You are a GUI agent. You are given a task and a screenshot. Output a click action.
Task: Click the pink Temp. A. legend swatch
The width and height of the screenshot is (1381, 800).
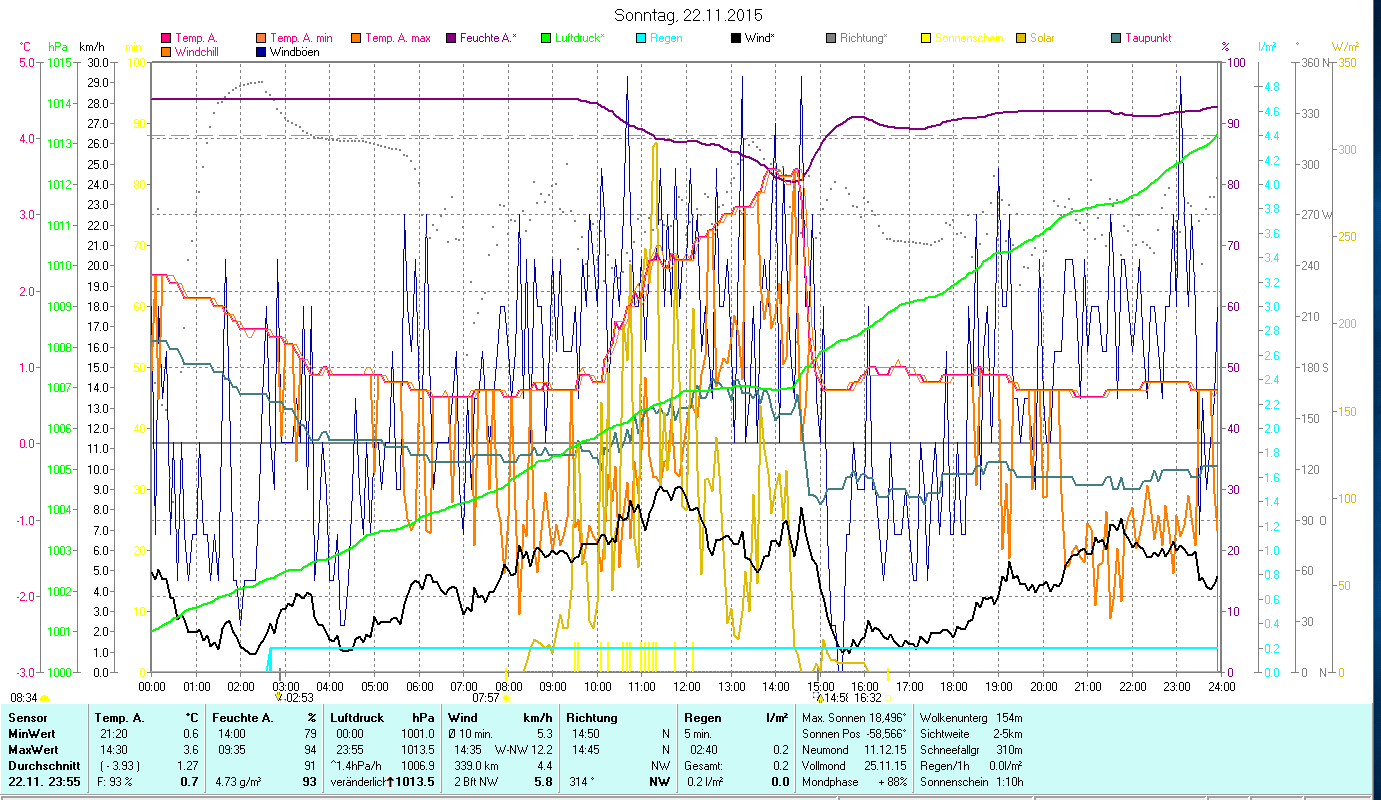[166, 39]
